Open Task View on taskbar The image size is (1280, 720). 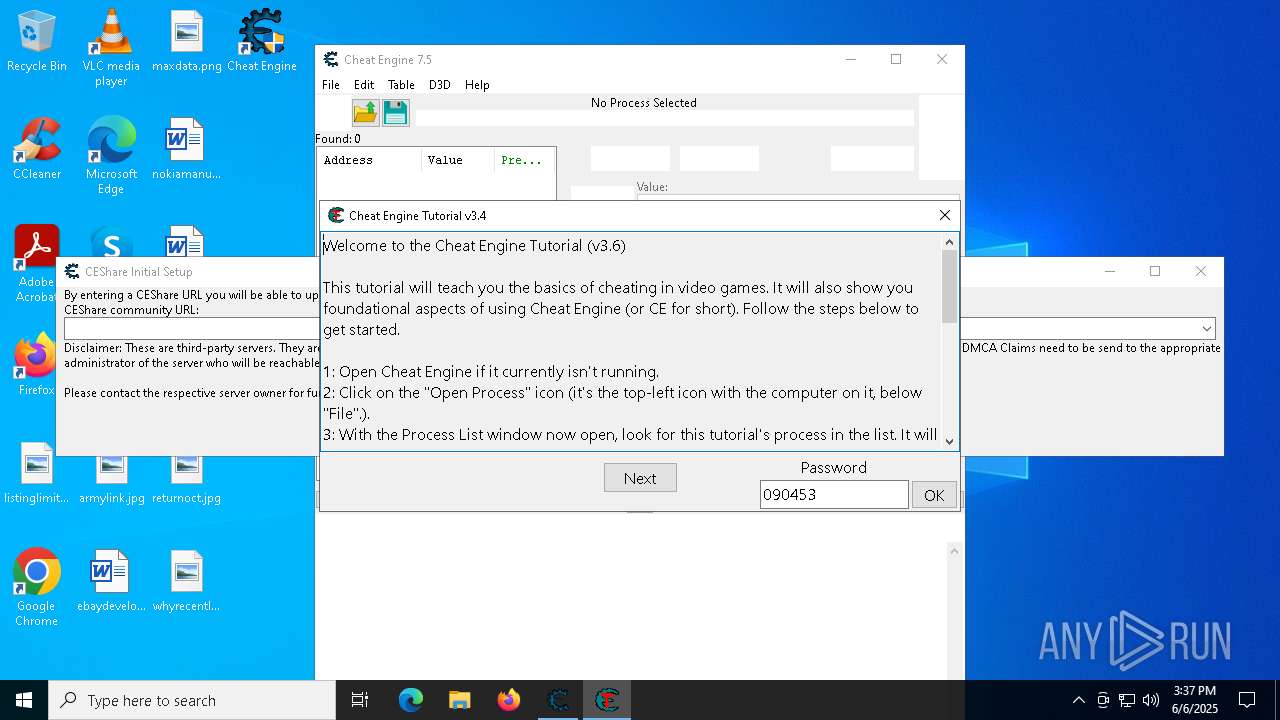click(x=360, y=700)
